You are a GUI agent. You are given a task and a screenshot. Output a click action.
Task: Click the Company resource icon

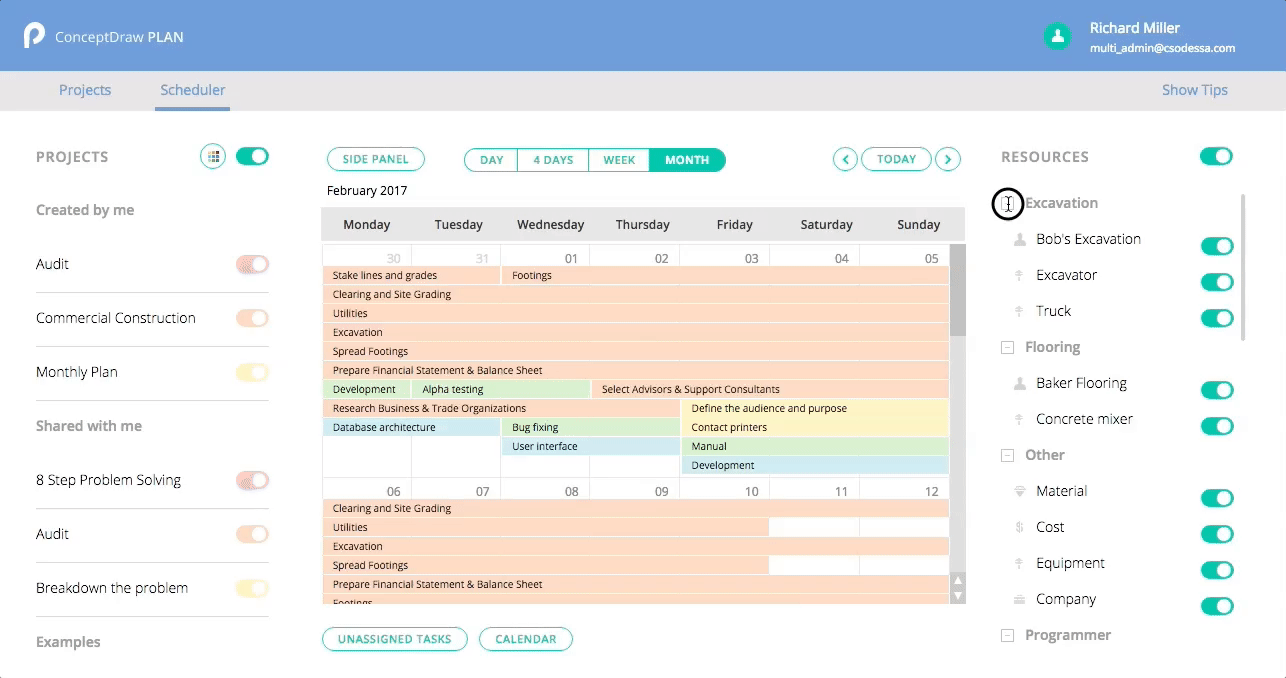1020,599
